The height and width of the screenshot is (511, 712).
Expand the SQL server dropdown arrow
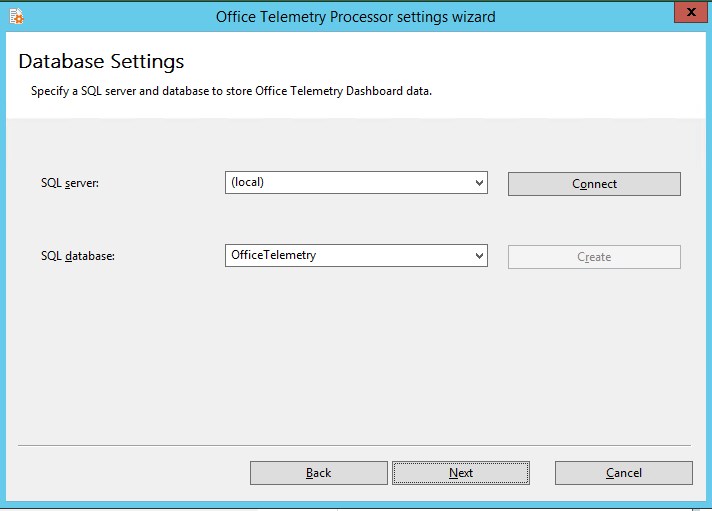click(479, 183)
